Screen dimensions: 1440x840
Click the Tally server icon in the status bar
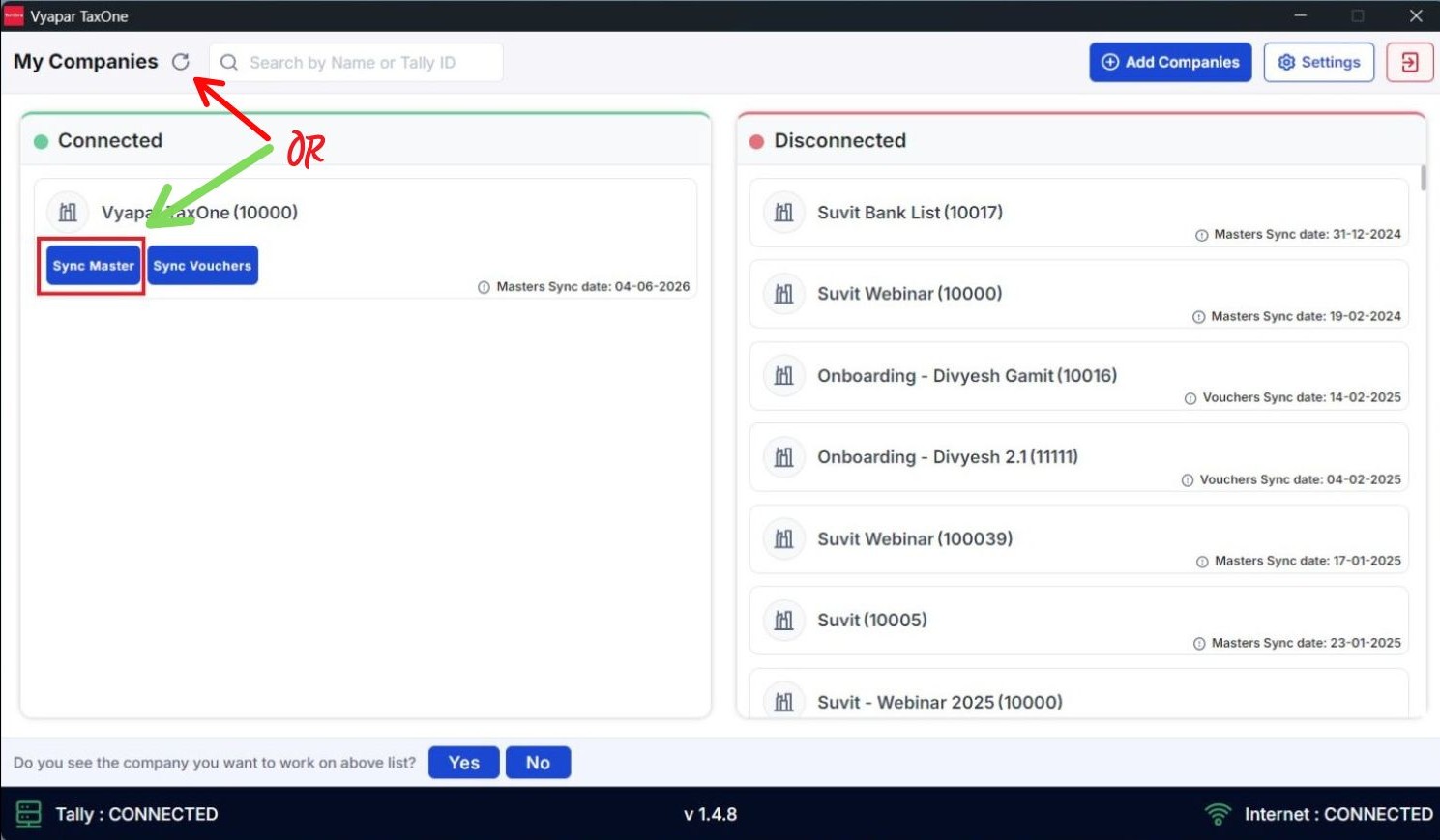tap(29, 814)
